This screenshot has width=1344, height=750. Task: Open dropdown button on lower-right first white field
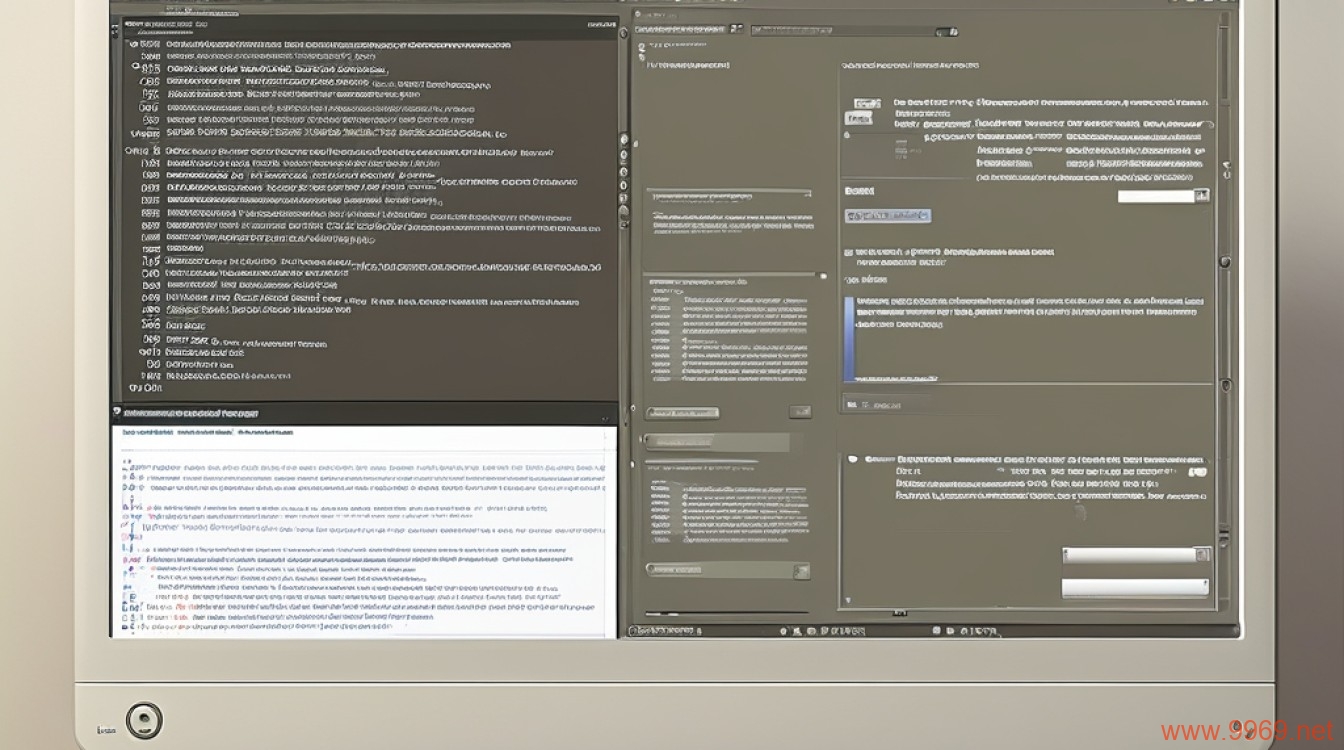coord(1203,555)
